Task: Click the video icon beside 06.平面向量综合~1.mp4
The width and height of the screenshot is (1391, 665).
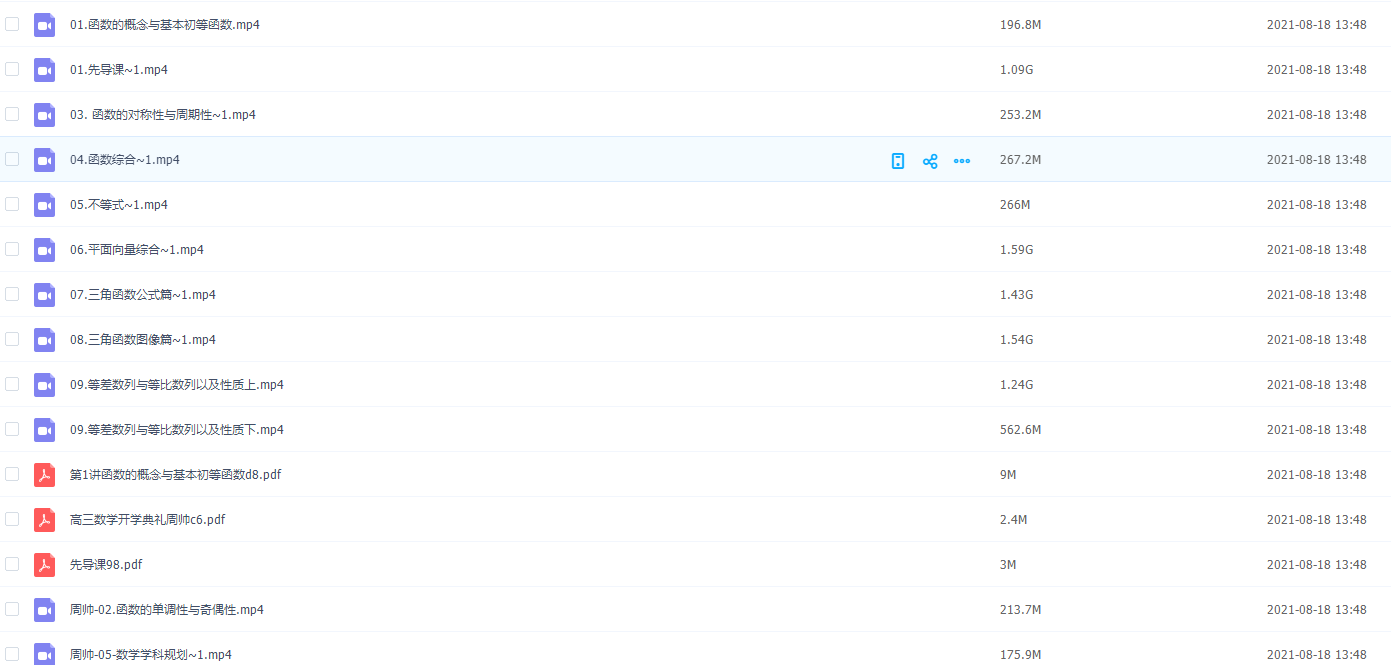Action: [44, 250]
